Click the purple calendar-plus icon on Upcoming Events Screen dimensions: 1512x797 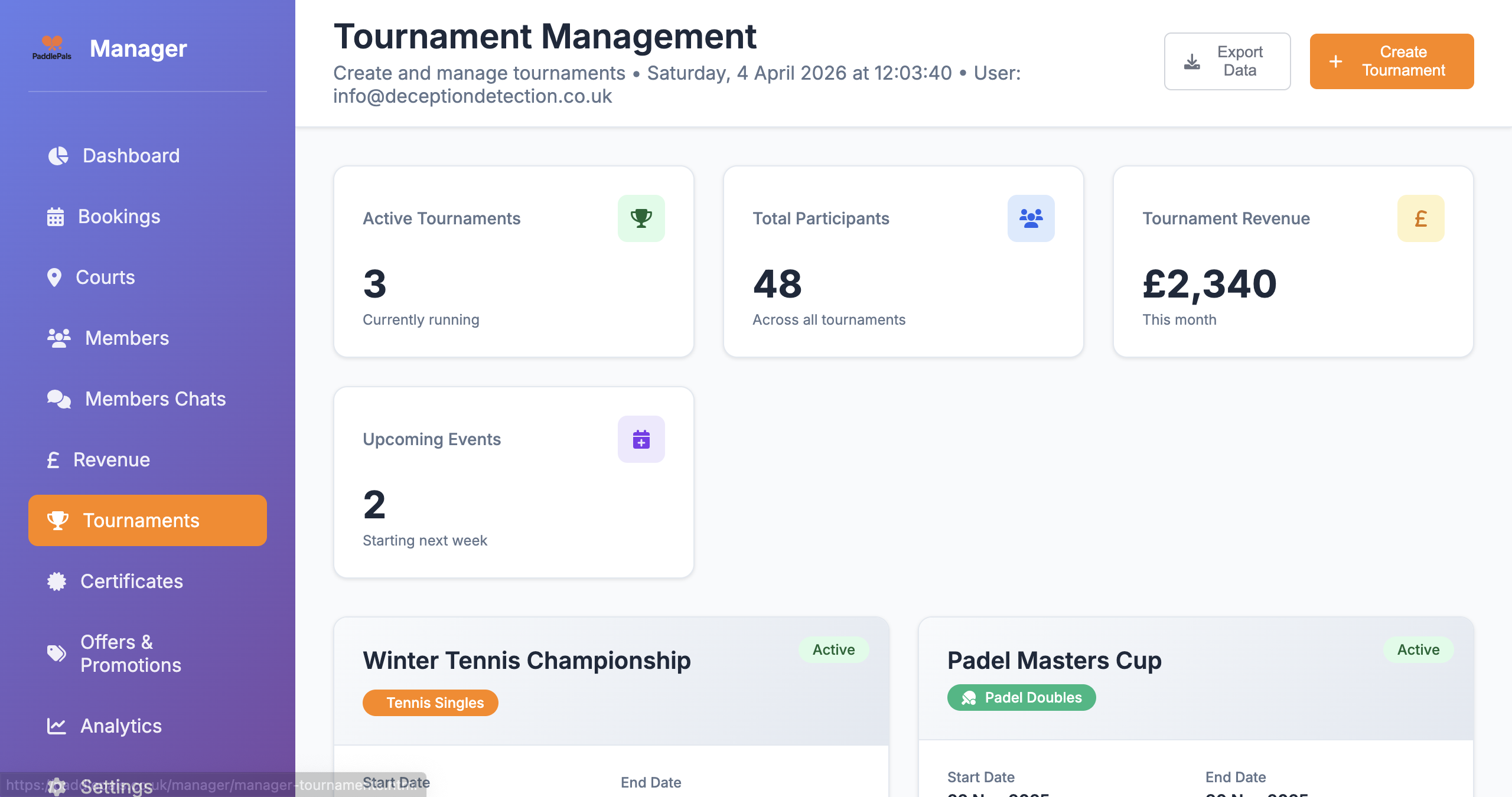click(641, 439)
